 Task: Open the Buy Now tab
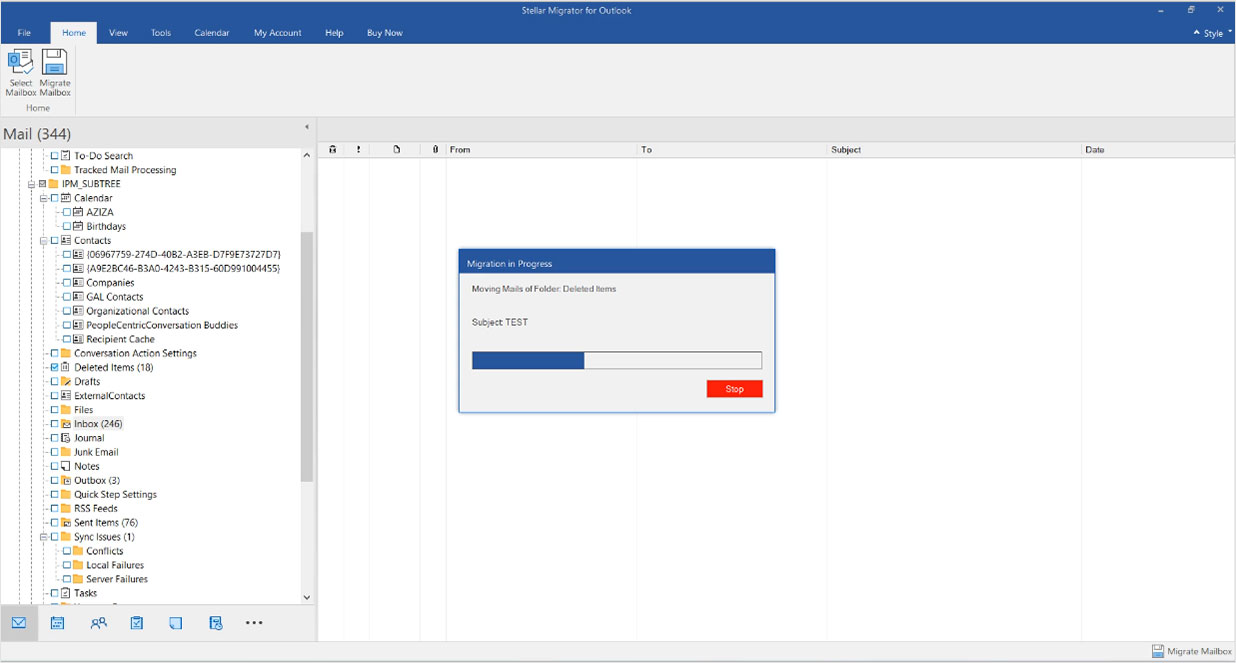(385, 33)
